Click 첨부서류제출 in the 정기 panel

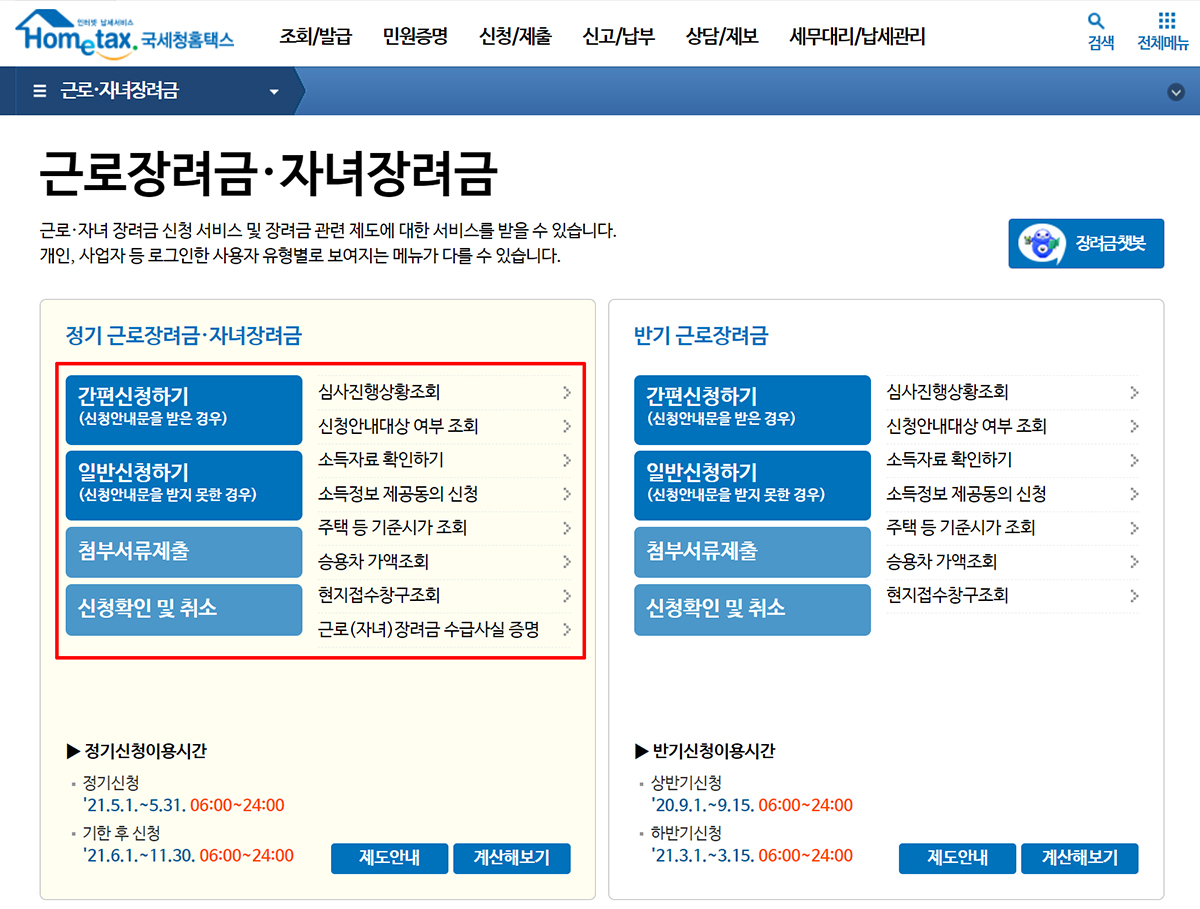point(184,552)
